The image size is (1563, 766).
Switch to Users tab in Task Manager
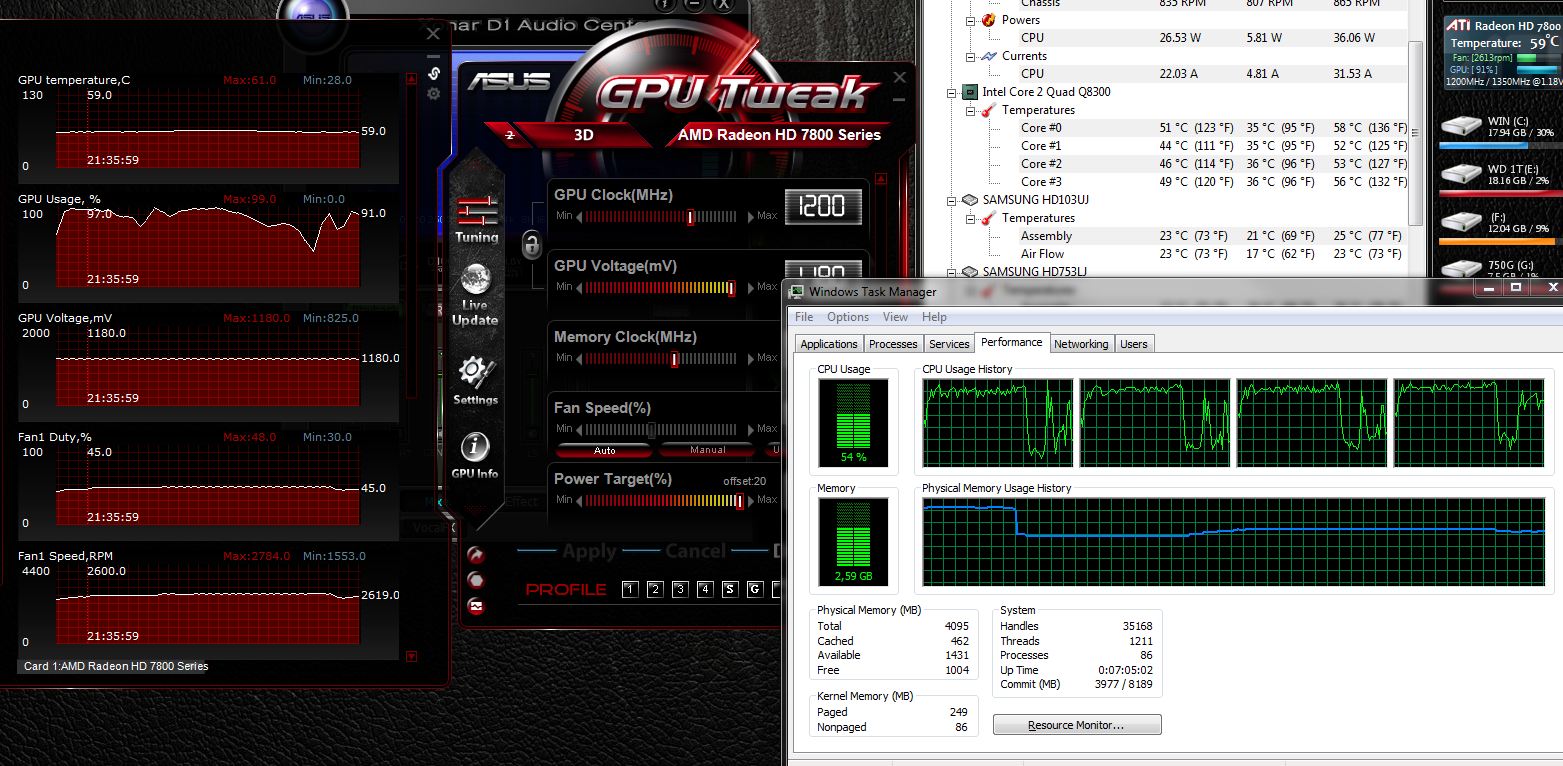coord(1134,344)
